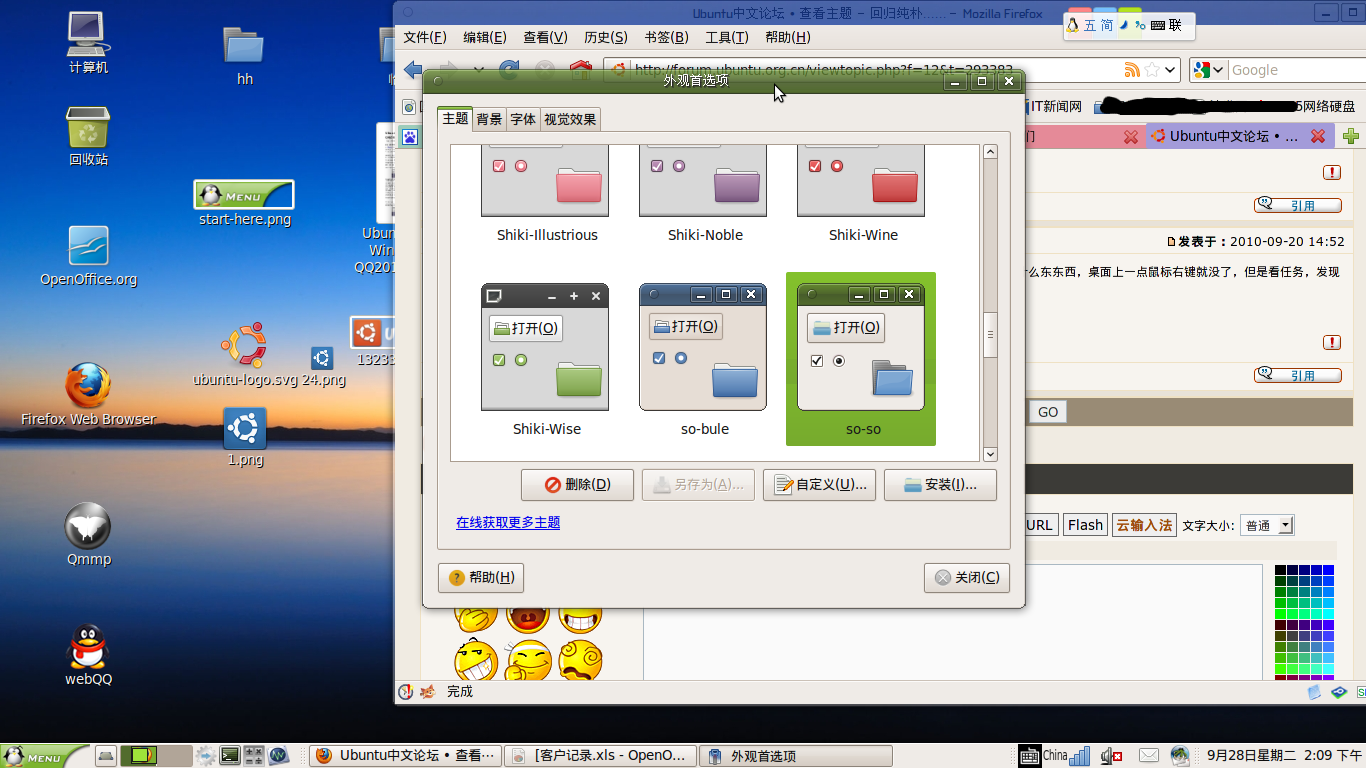Screen dimensions: 1366x768
Task: Click the 删除(D) button
Action: point(577,485)
